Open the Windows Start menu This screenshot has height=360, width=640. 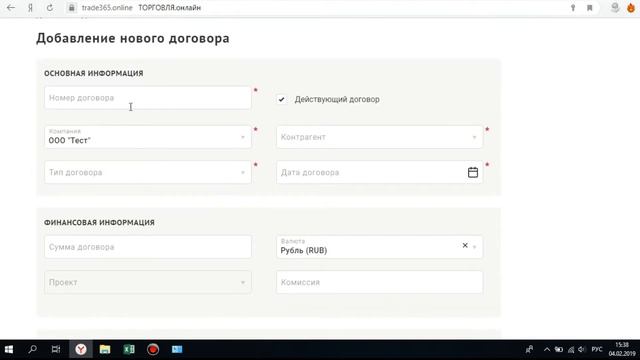click(x=9, y=349)
